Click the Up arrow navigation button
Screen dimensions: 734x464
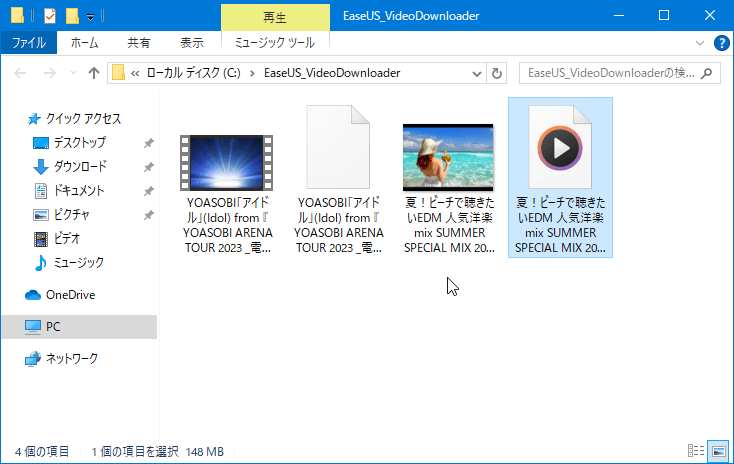click(94, 73)
